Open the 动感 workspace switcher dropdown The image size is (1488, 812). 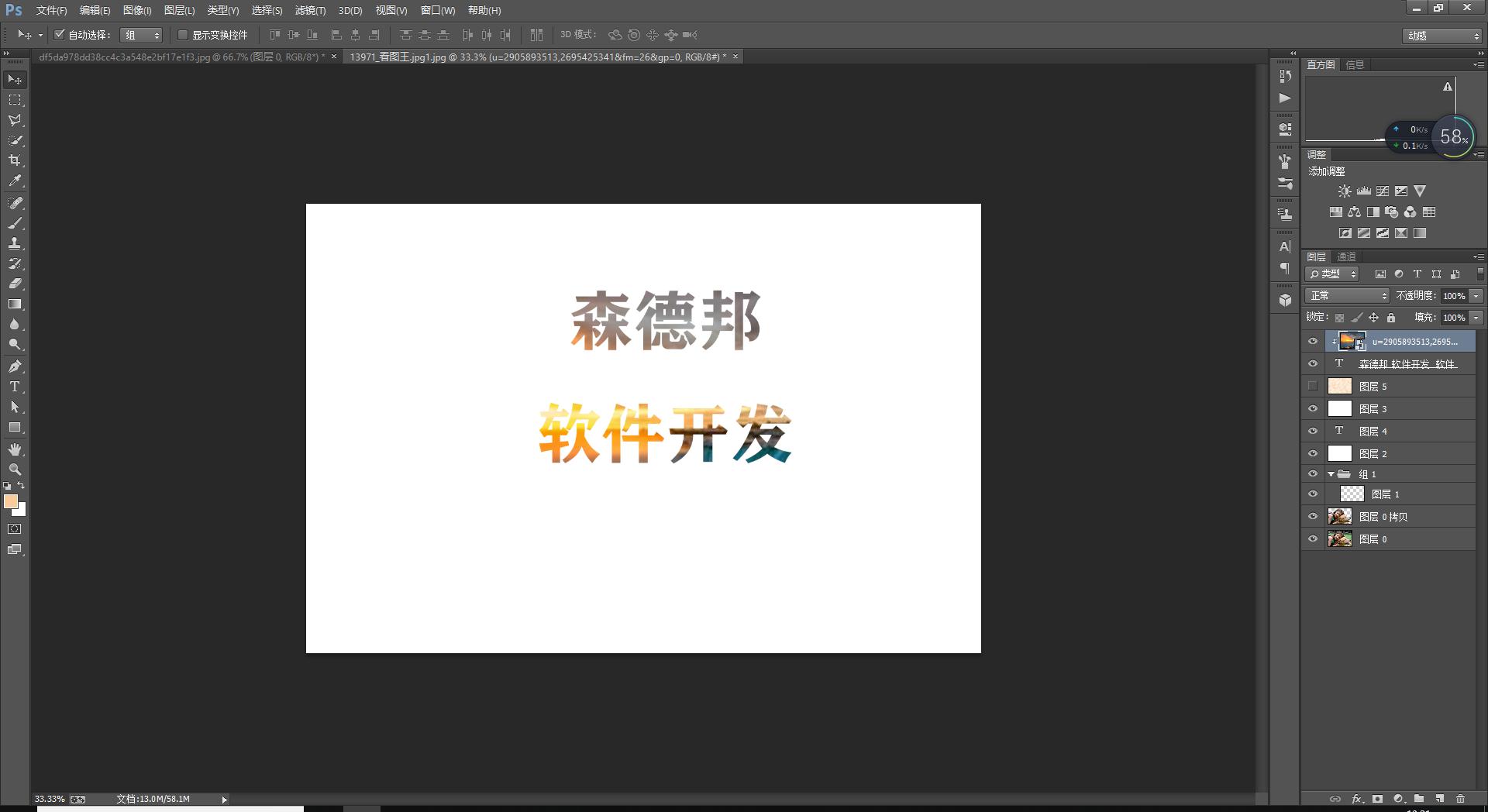click(x=1441, y=36)
